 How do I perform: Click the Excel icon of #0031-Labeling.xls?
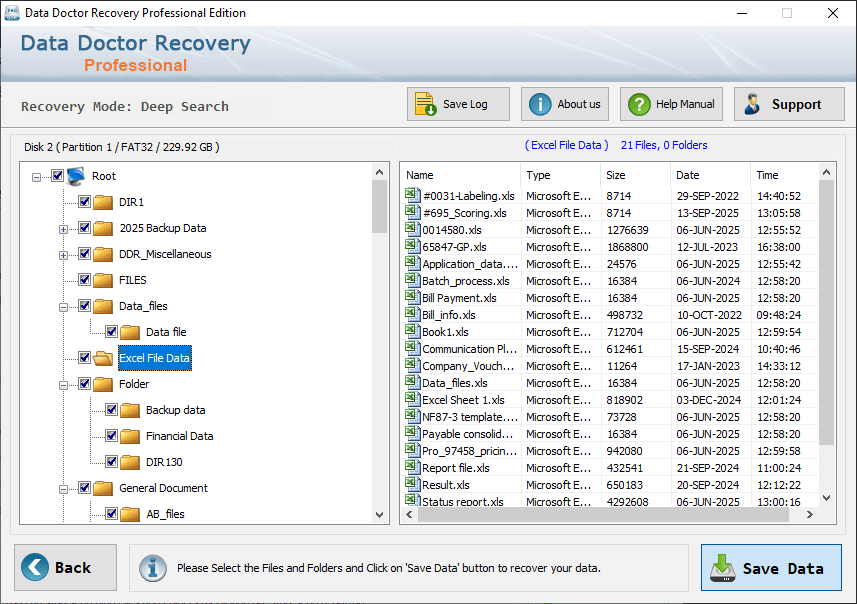click(x=412, y=195)
